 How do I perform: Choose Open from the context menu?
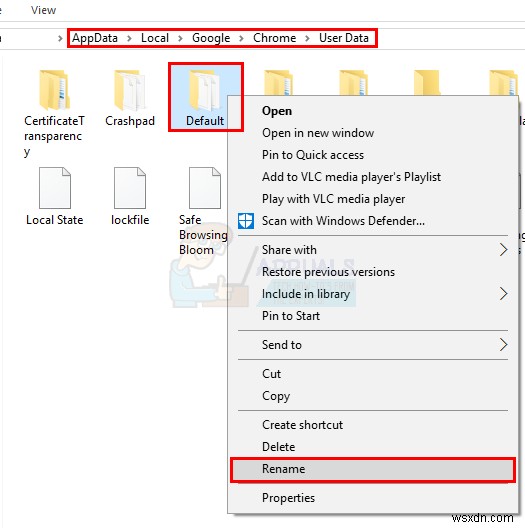373,111
